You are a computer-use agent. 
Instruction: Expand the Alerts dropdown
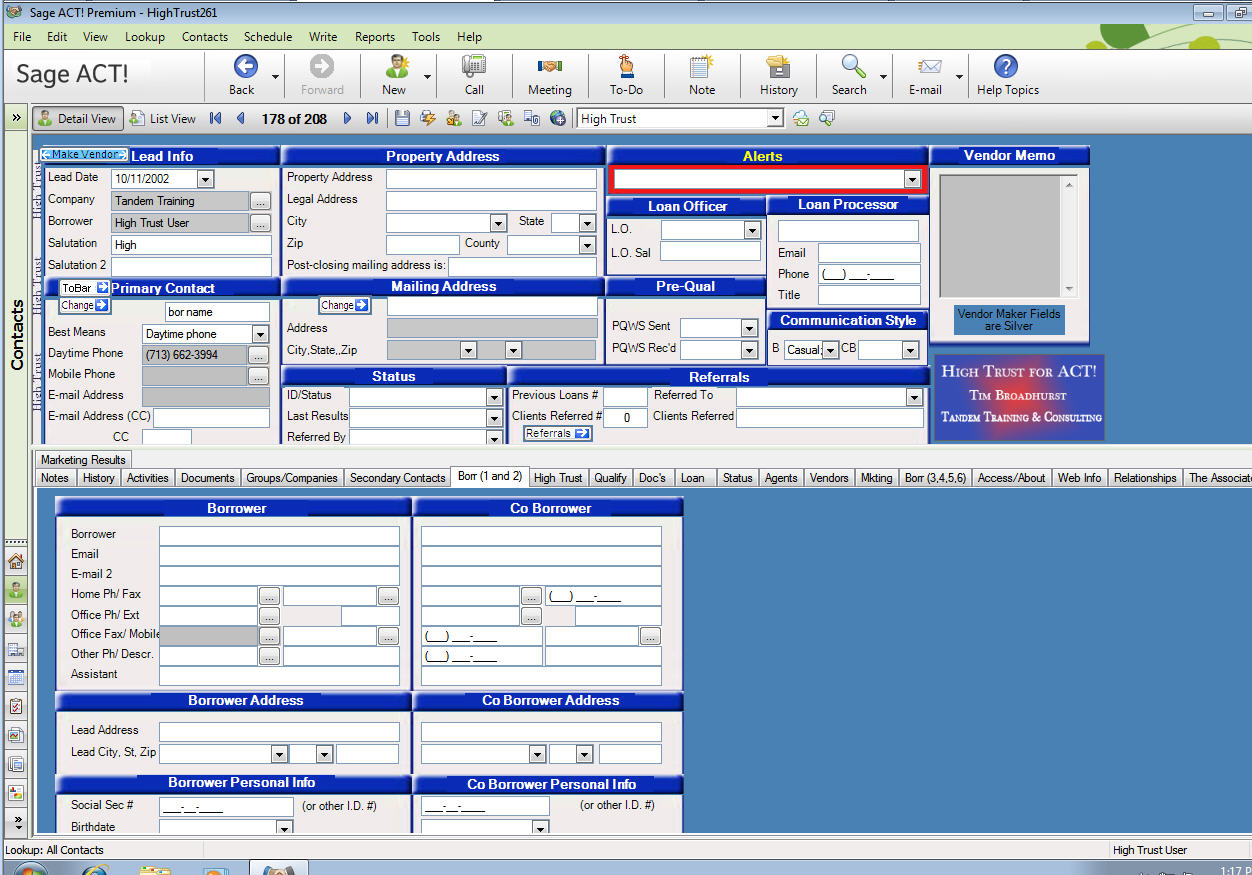tap(911, 179)
